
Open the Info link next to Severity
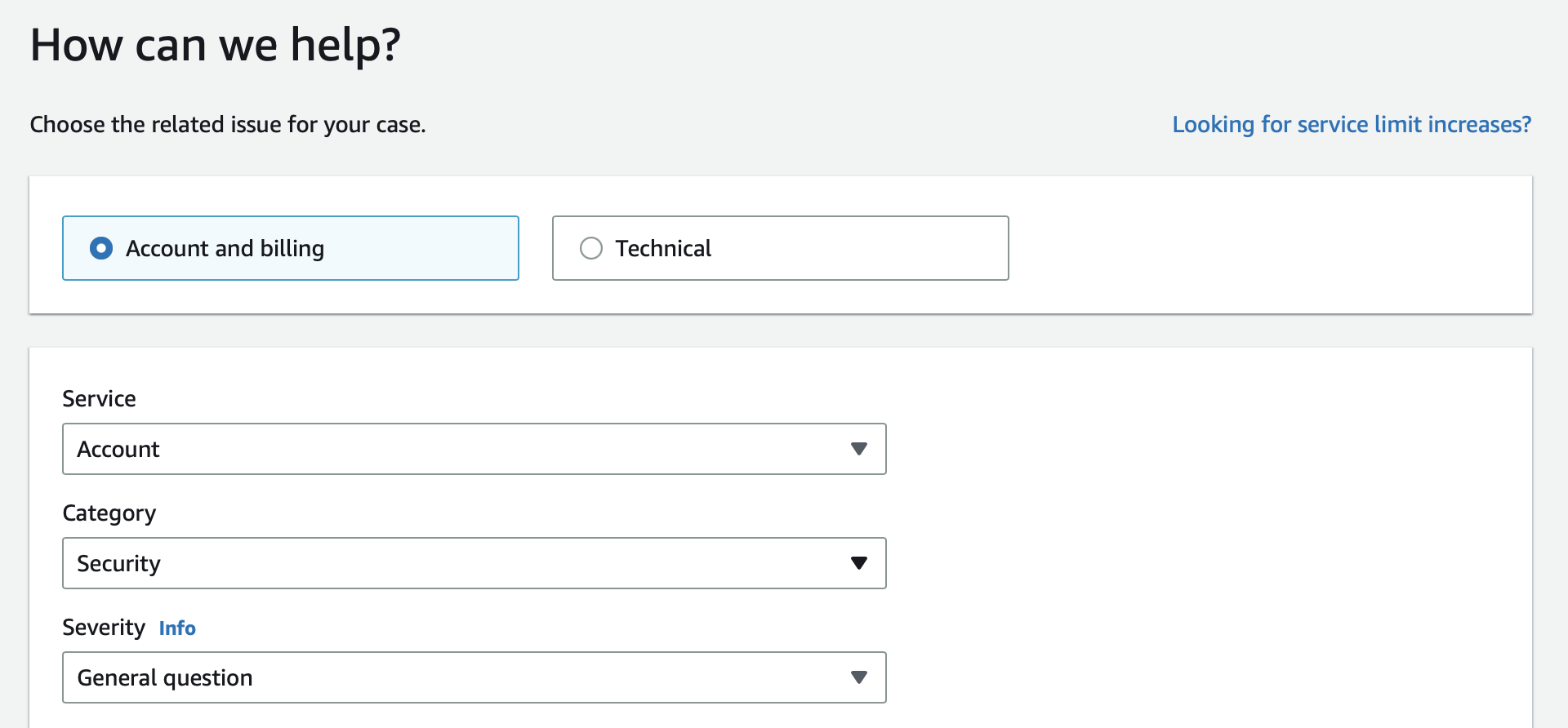(177, 628)
